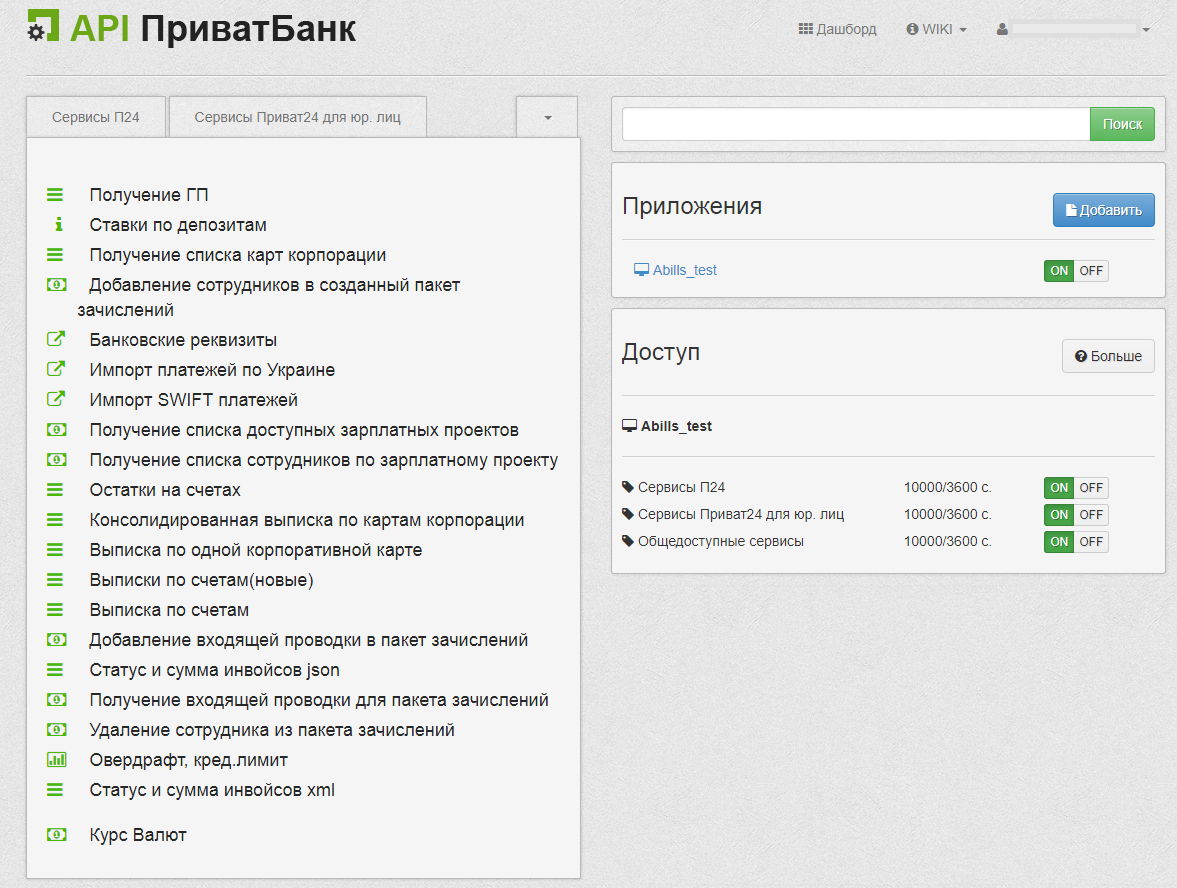
Task: Open Удаление сотрудника из пакета зачислений
Action: [272, 730]
